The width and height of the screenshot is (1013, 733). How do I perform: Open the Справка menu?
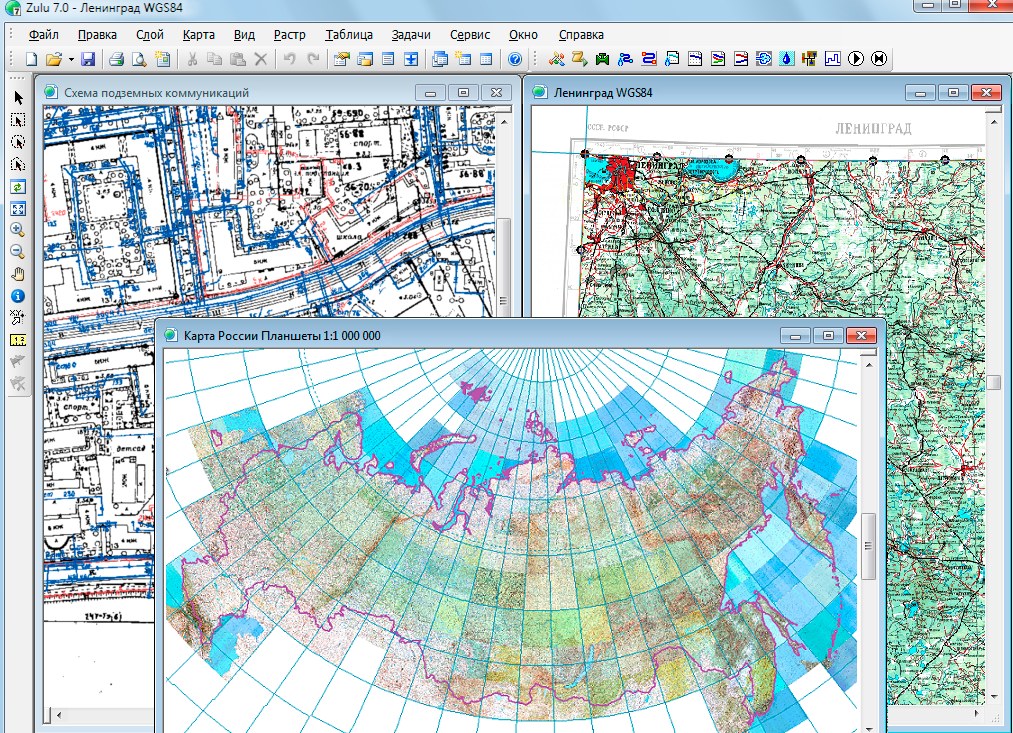point(581,35)
